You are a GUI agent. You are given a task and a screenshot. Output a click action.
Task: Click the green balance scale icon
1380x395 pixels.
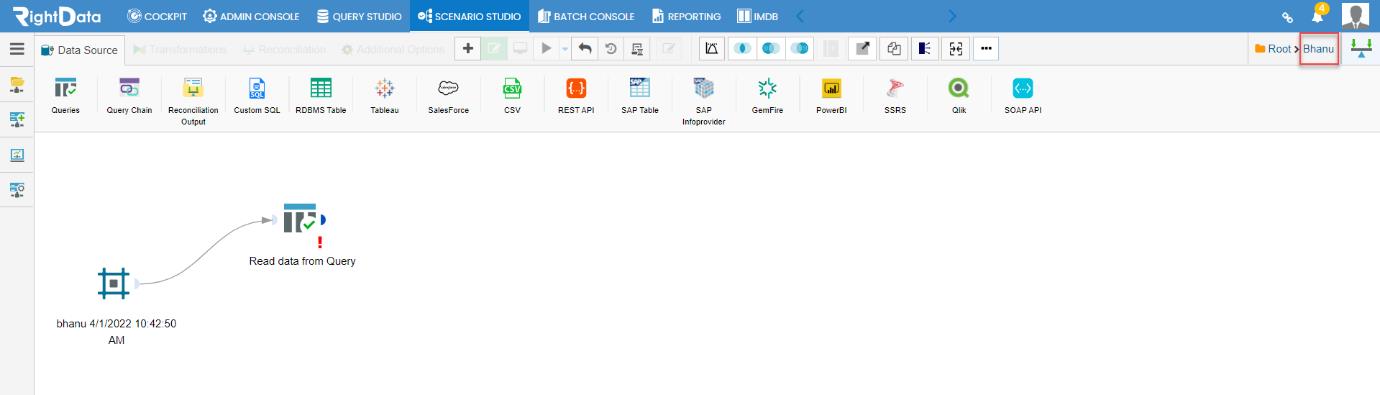click(x=1361, y=49)
